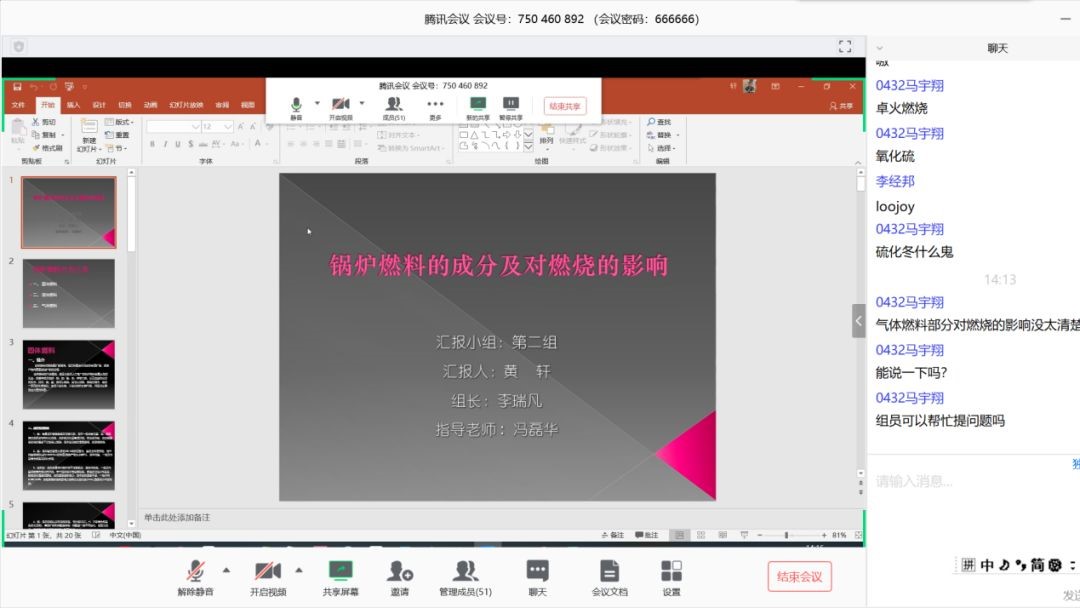Screen dimensions: 1080x608
Task: Open the font size dropdown in ribbon
Action: pos(228,127)
